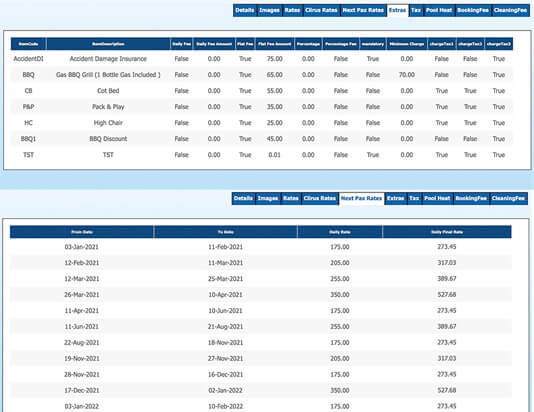The image size is (534, 412).
Task: Select active Next Pax Rates tab above date rates table
Action: pyautogui.click(x=361, y=199)
